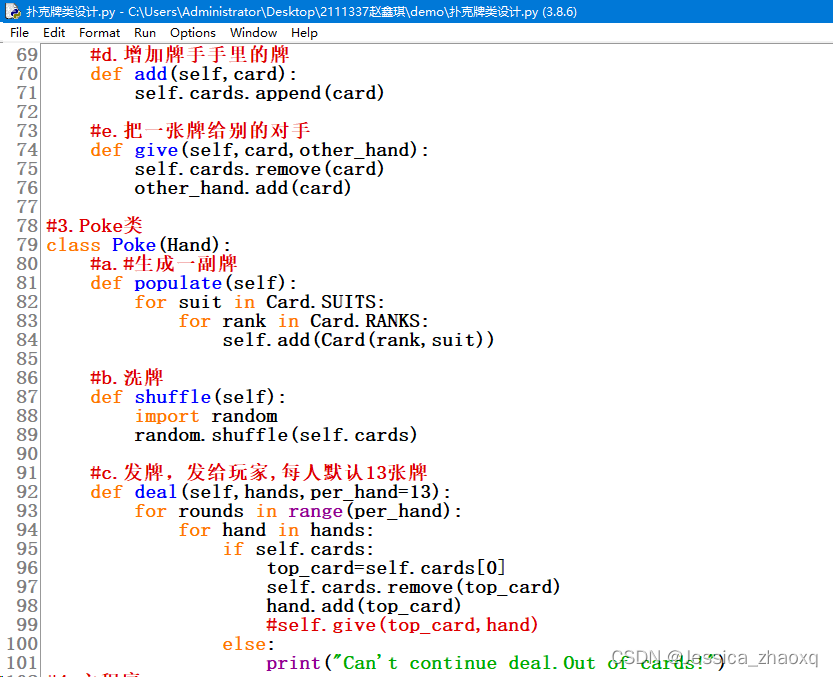Select the deal function name
This screenshot has width=833, height=677.
pos(155,491)
